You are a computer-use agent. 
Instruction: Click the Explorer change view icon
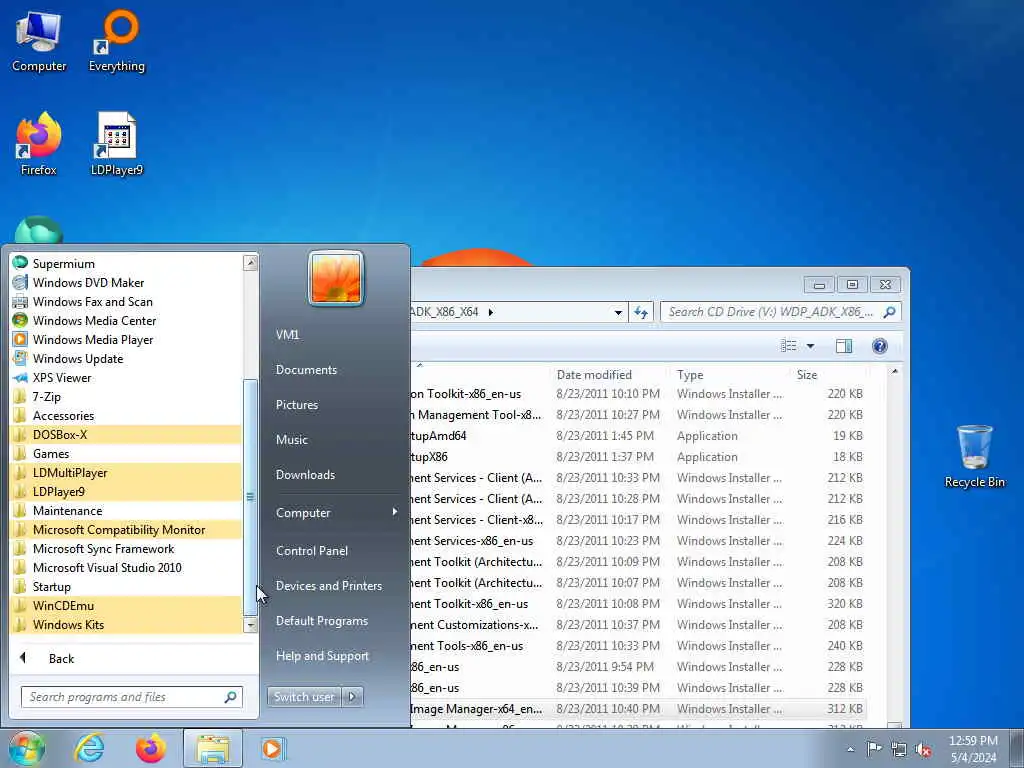click(x=788, y=345)
